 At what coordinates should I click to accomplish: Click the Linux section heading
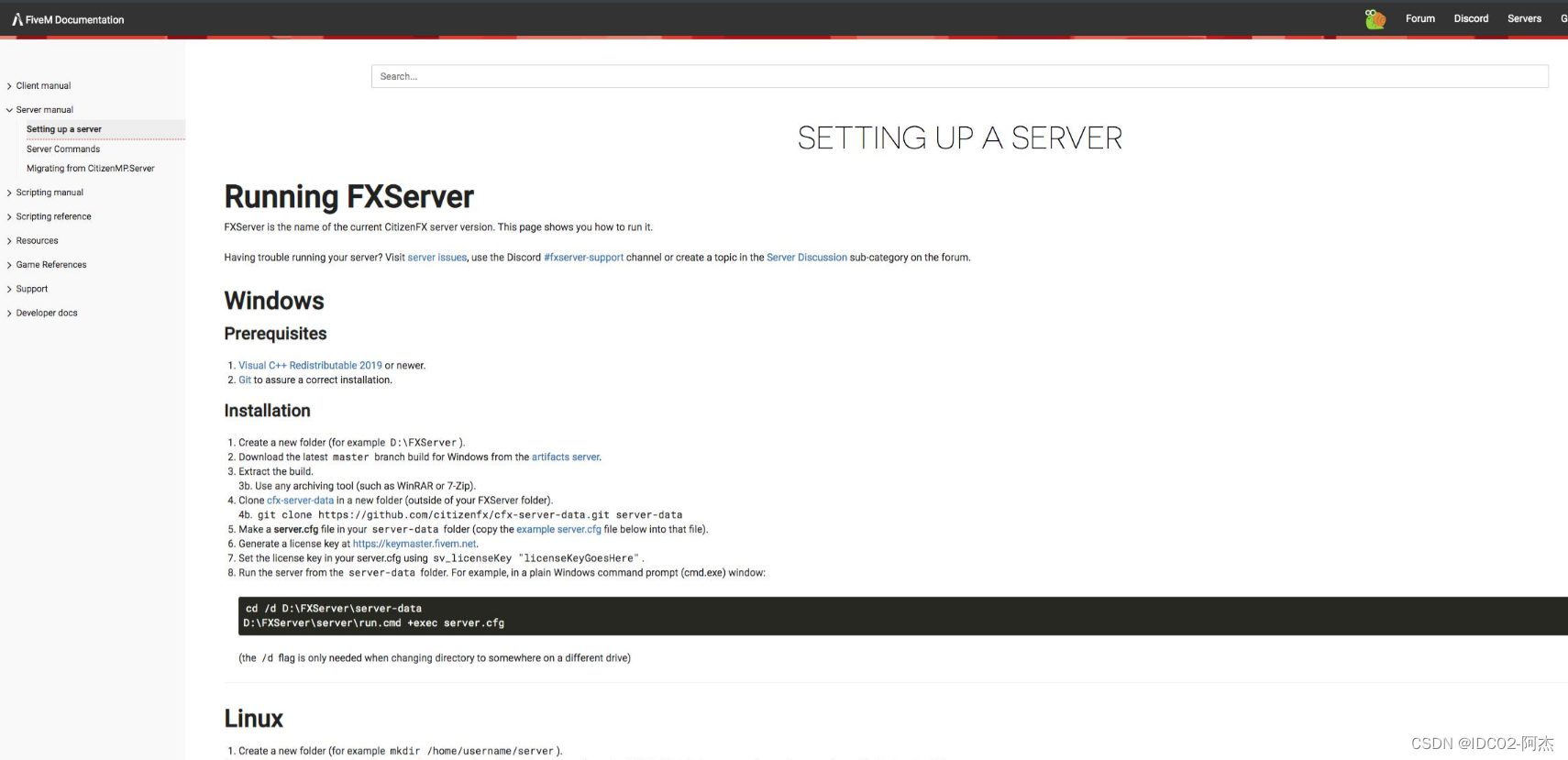point(253,719)
